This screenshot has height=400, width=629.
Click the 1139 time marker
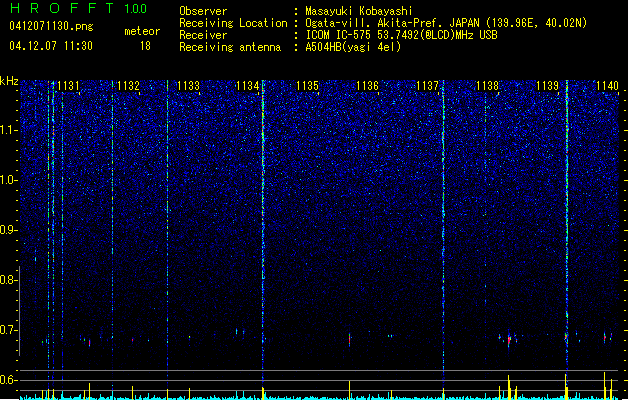[548, 86]
